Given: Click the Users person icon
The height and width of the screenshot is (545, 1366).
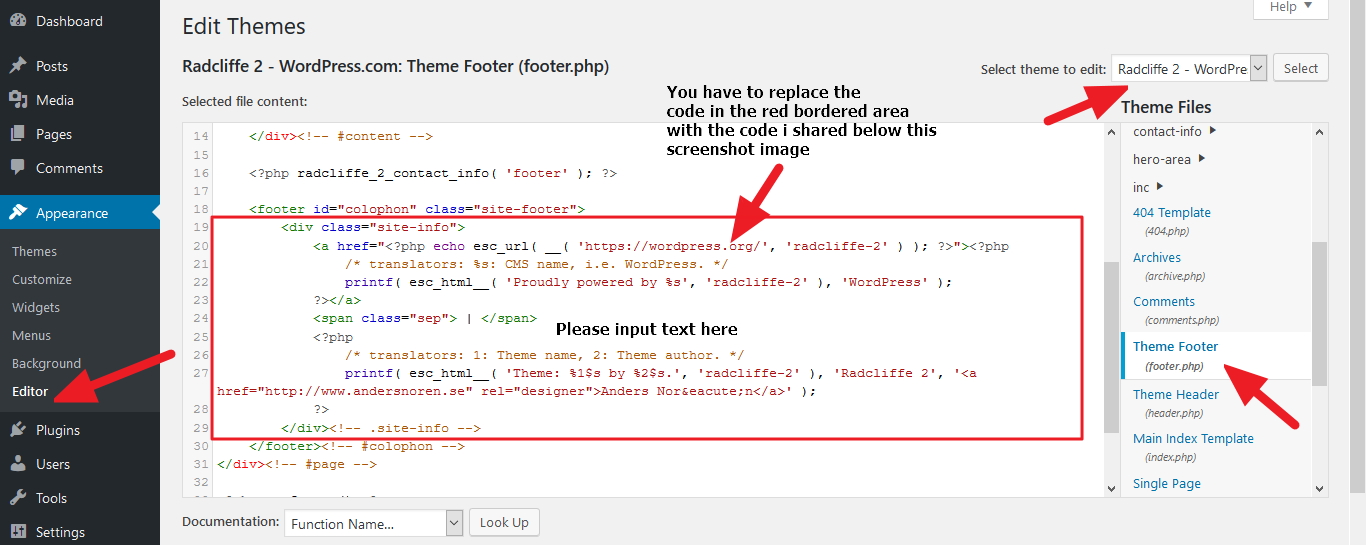Looking at the screenshot, I should [18, 464].
